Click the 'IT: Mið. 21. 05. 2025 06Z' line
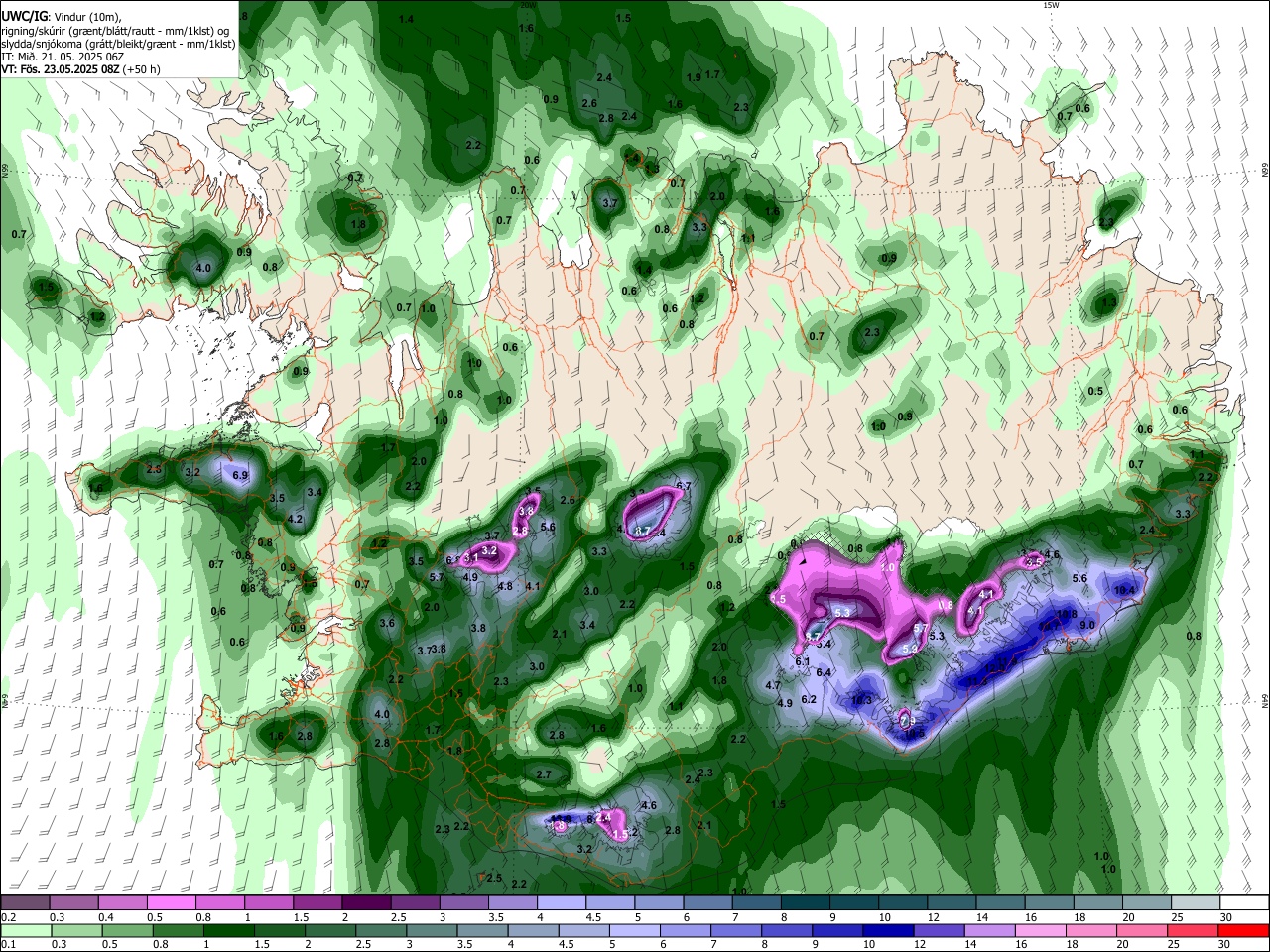Image resolution: width=1270 pixels, height=952 pixels. 63,57
